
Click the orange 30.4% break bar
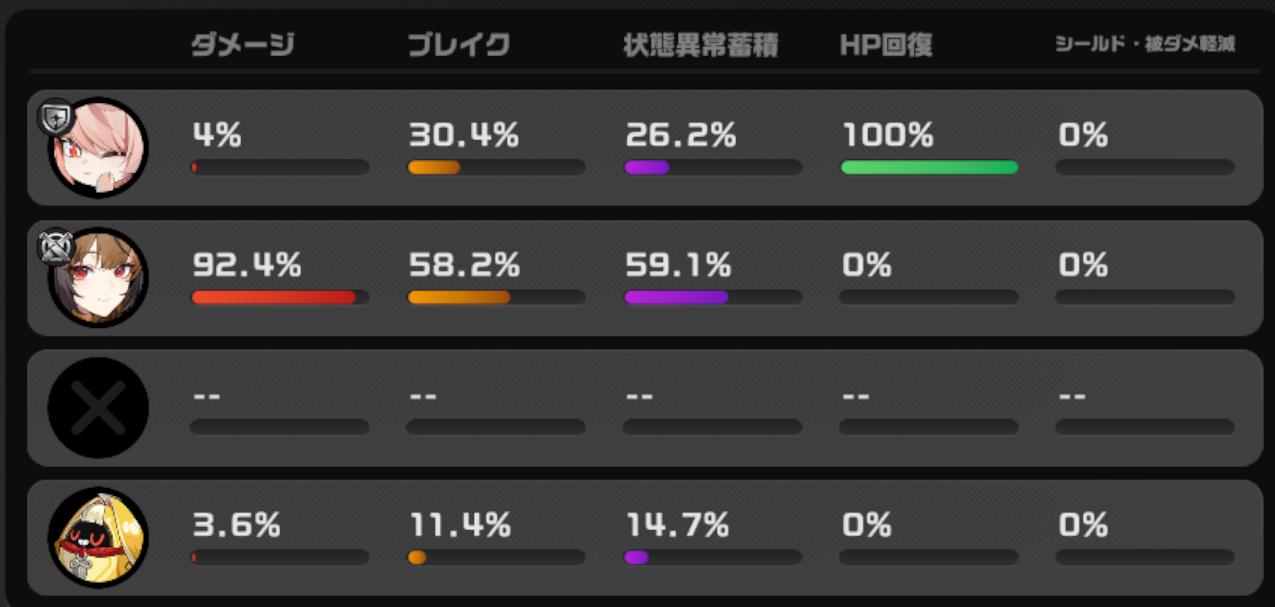pyautogui.click(x=434, y=167)
